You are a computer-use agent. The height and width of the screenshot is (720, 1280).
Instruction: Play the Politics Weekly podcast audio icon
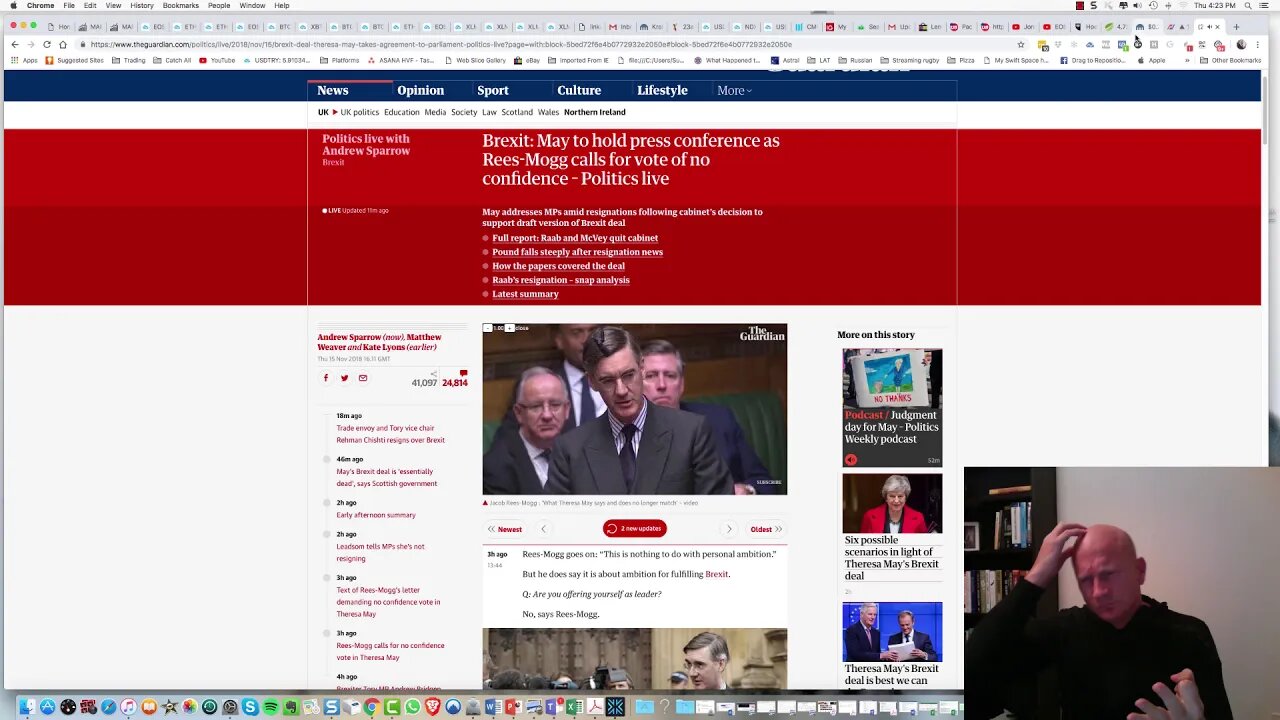pyautogui.click(x=850, y=460)
